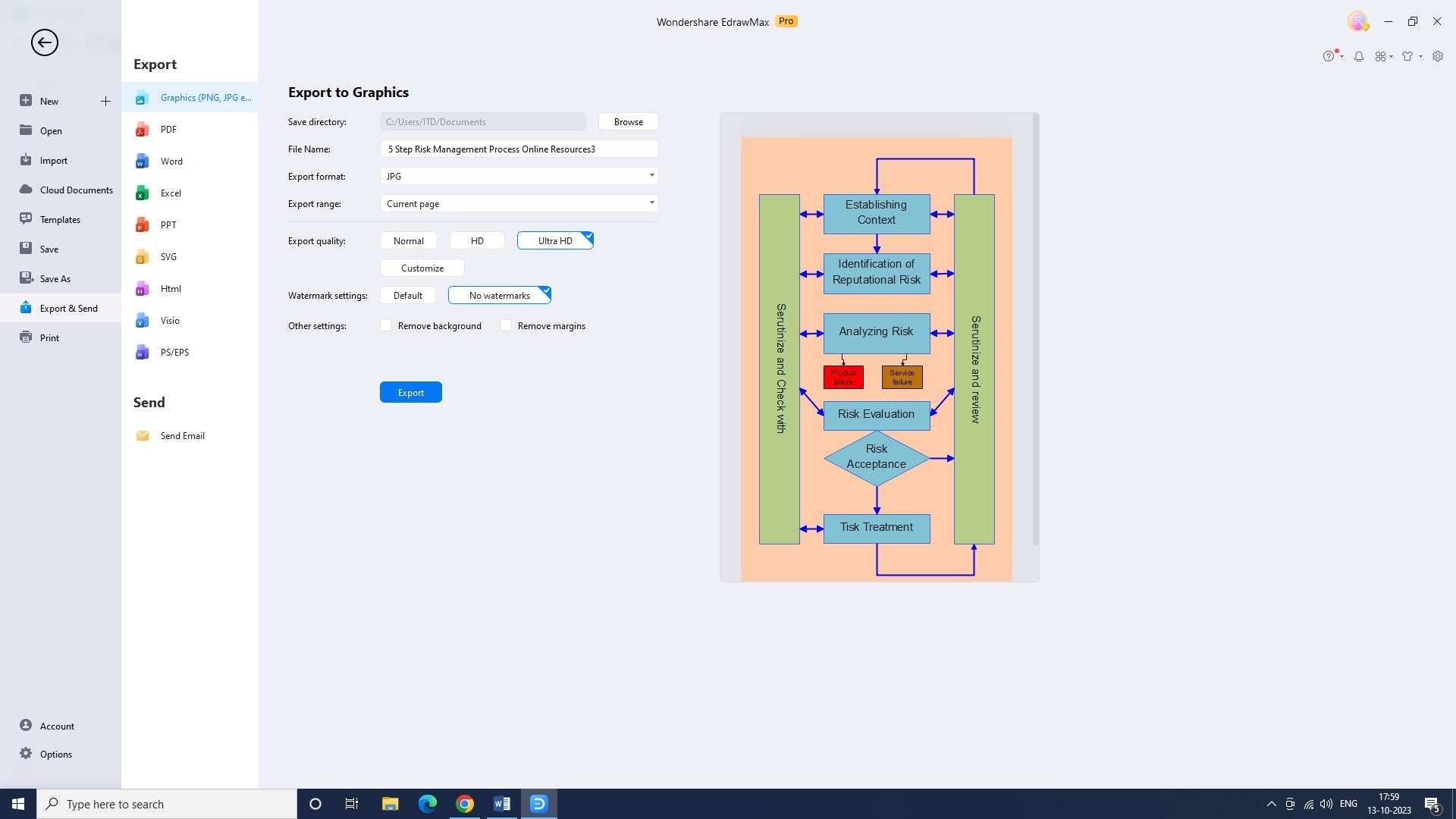The width and height of the screenshot is (1456, 819).
Task: Open the help icon dropdown arrow
Action: (x=1342, y=56)
